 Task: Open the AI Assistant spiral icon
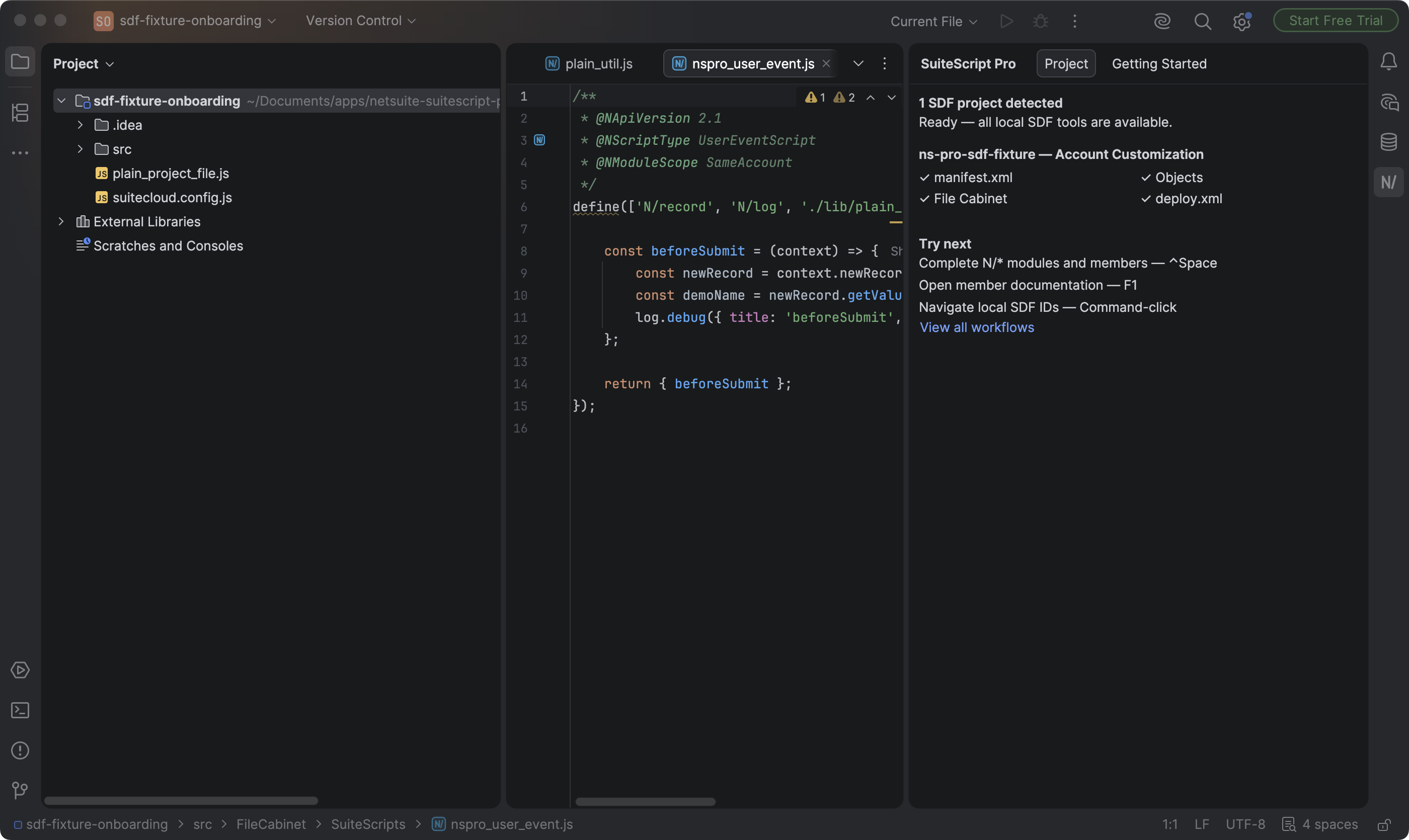click(1162, 21)
